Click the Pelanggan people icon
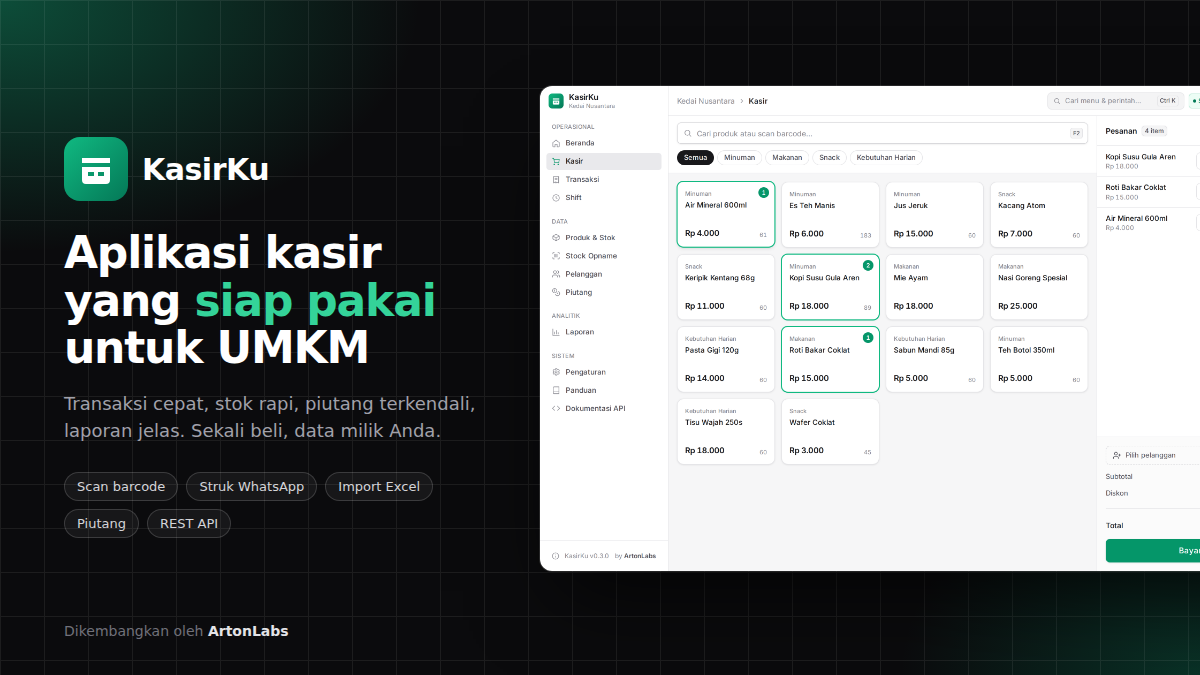The width and height of the screenshot is (1200, 675). [556, 274]
